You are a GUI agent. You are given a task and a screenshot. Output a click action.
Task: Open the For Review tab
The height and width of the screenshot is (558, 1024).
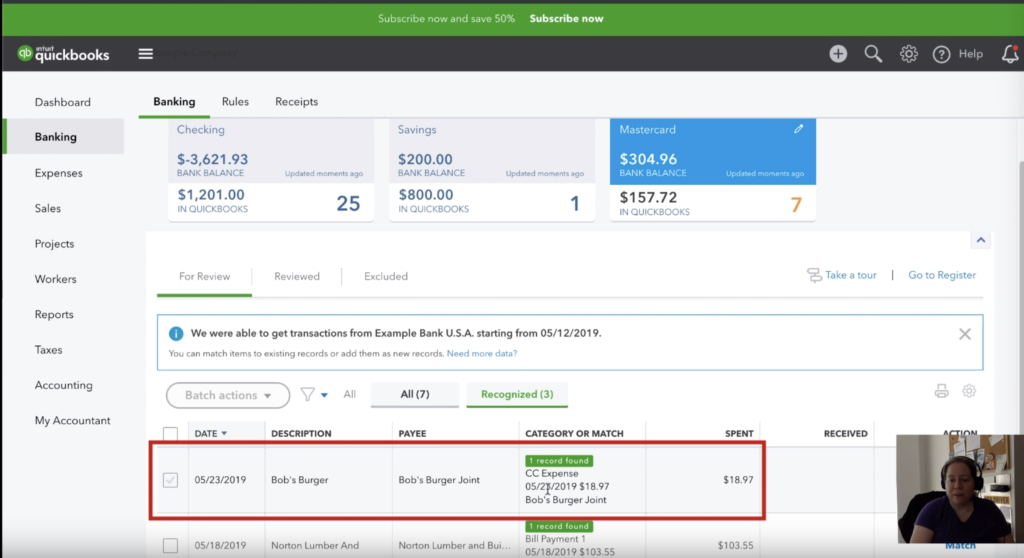[204, 276]
